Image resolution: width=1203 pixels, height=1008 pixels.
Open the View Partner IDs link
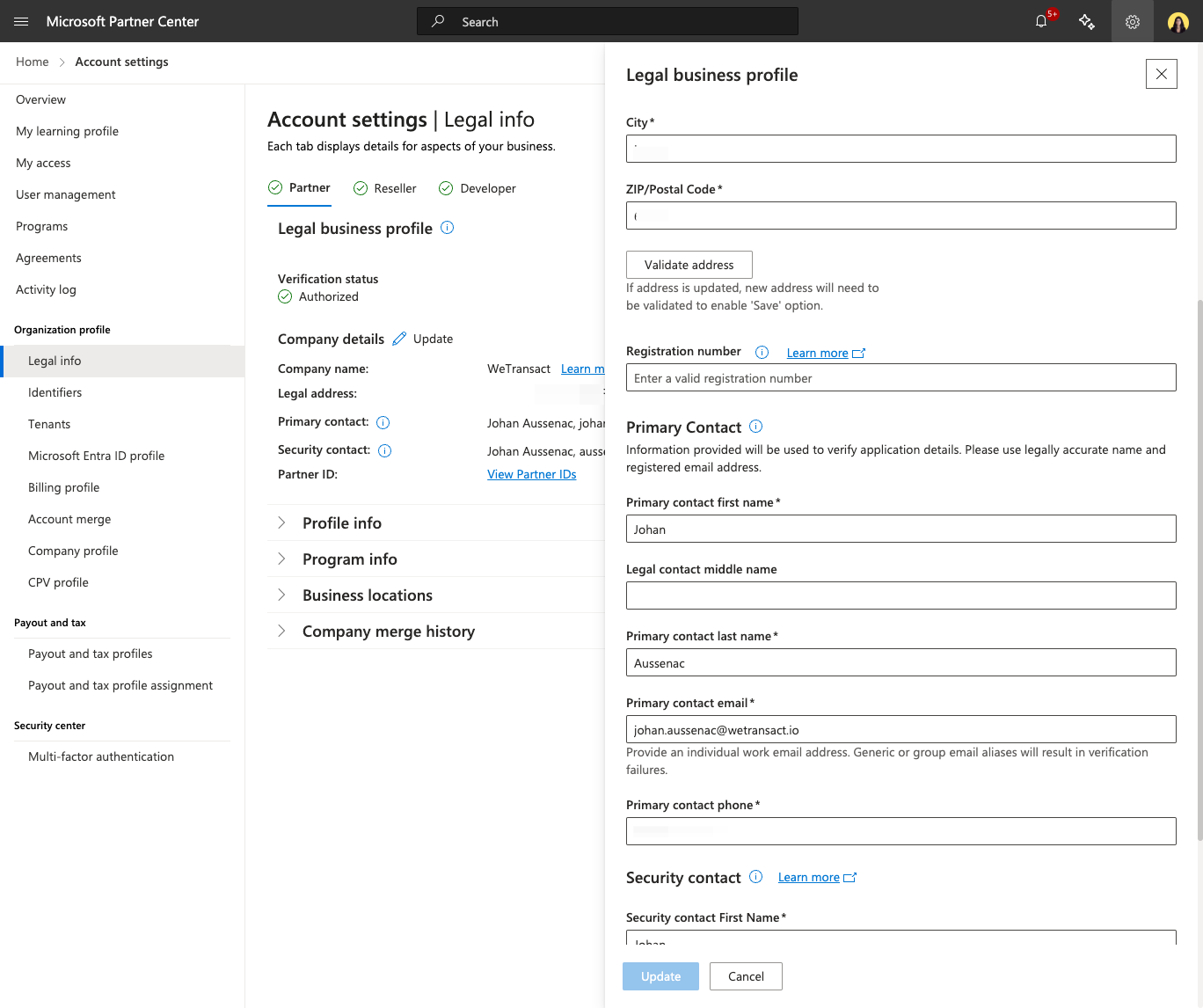(532, 474)
